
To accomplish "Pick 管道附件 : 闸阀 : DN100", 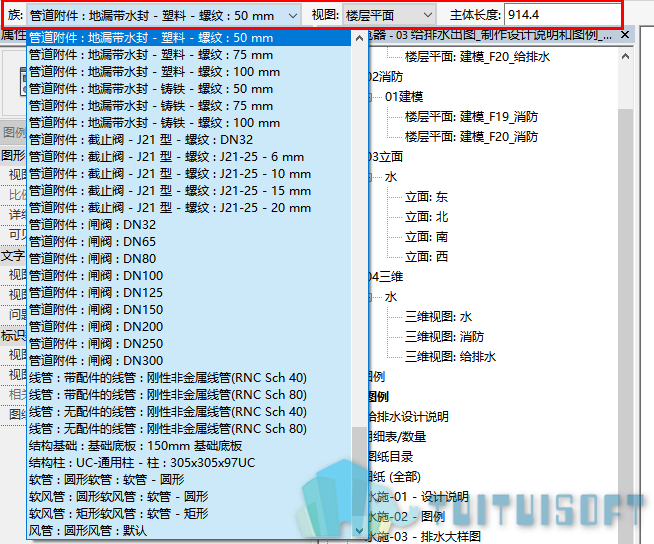I will click(x=189, y=276).
